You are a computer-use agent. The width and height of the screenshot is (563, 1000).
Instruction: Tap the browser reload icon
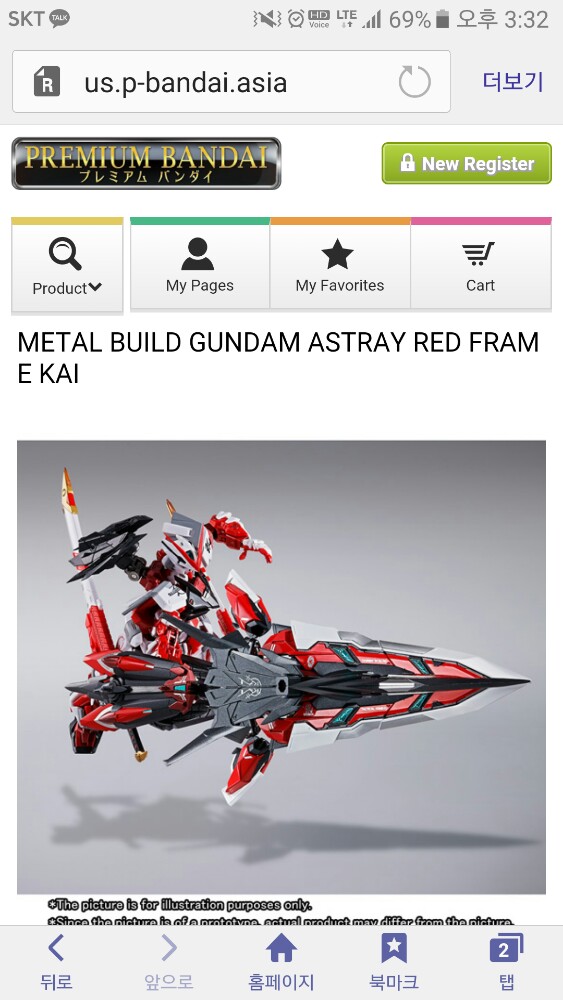[414, 82]
